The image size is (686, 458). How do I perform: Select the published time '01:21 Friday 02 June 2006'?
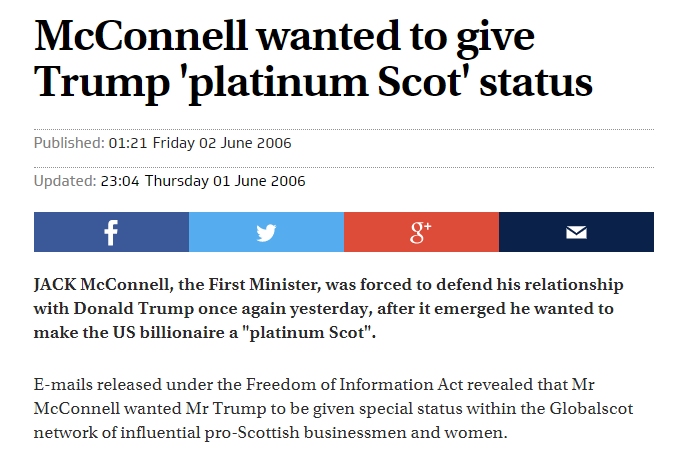click(x=200, y=143)
